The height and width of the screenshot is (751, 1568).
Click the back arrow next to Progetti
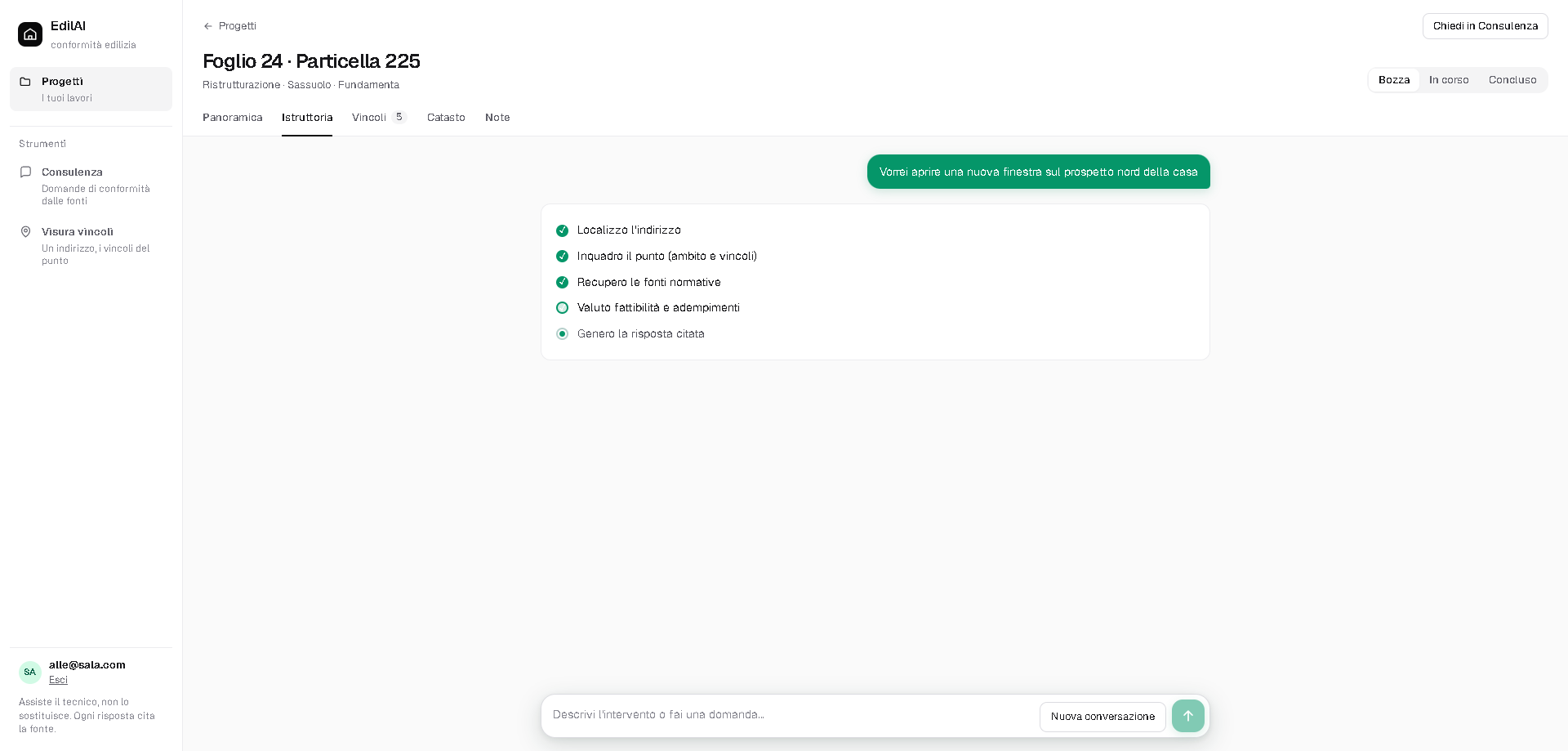(208, 26)
